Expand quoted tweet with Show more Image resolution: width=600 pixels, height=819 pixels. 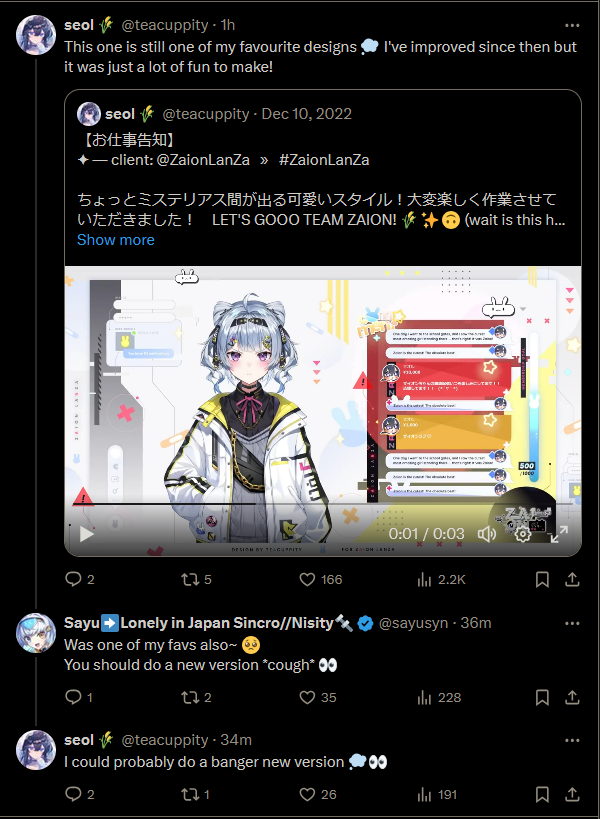116,240
